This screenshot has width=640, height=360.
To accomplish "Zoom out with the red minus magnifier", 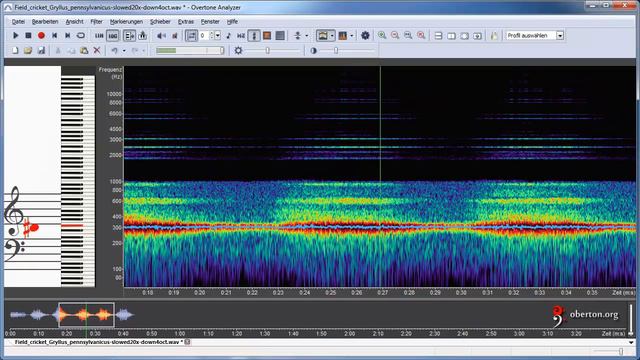I will [x=395, y=36].
